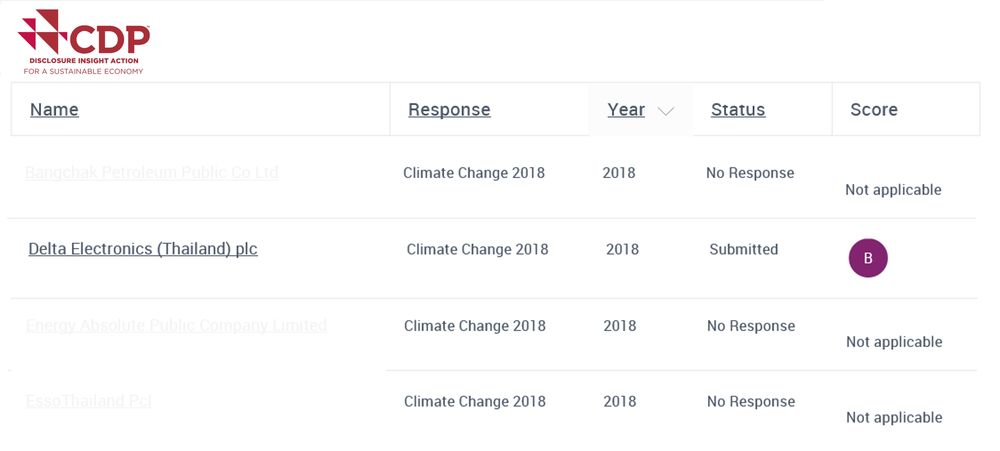
Task: Open faded Energy Absolute Public Company link
Action: tap(177, 325)
